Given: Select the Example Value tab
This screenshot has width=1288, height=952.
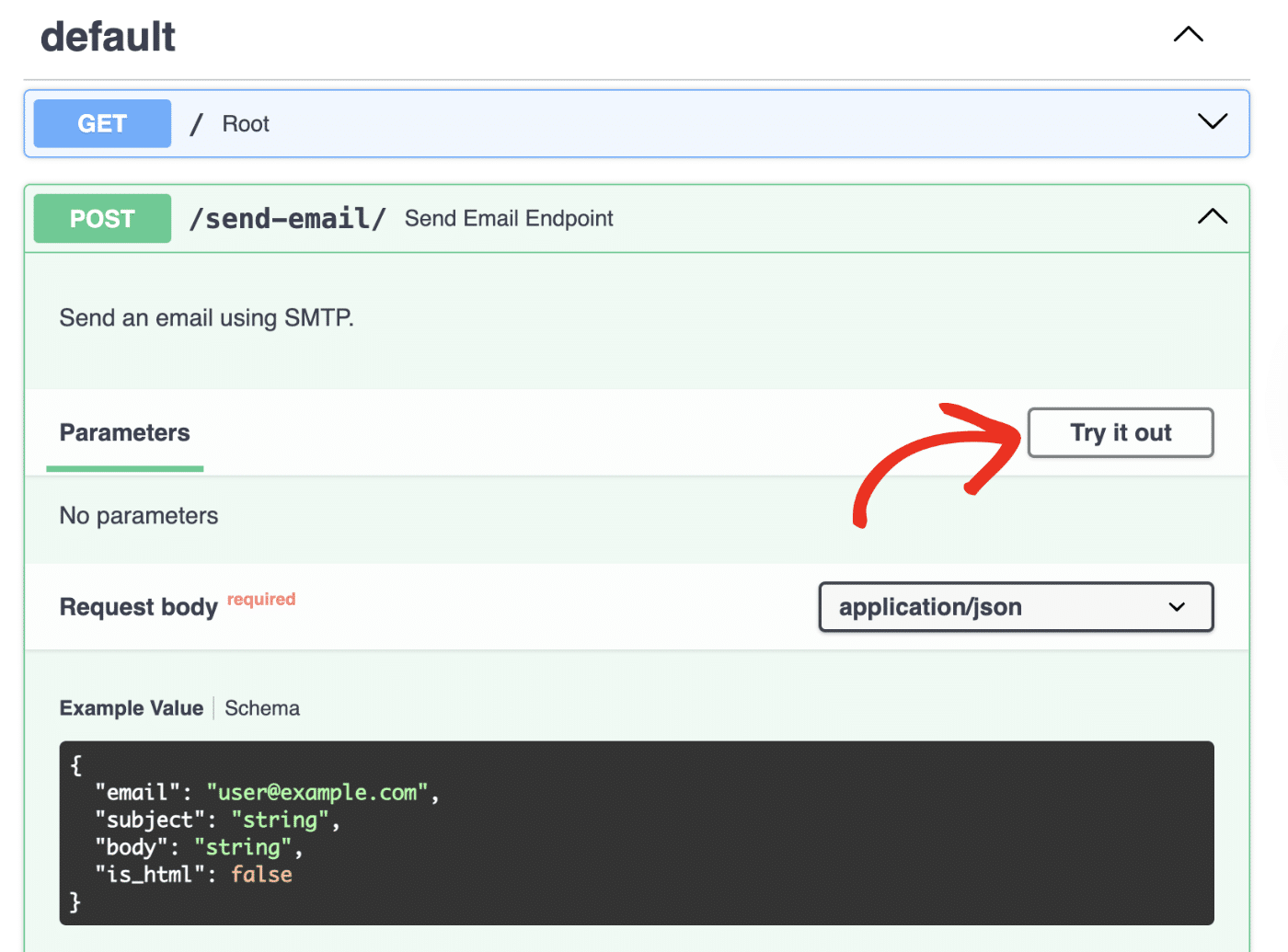Looking at the screenshot, I should pos(131,707).
